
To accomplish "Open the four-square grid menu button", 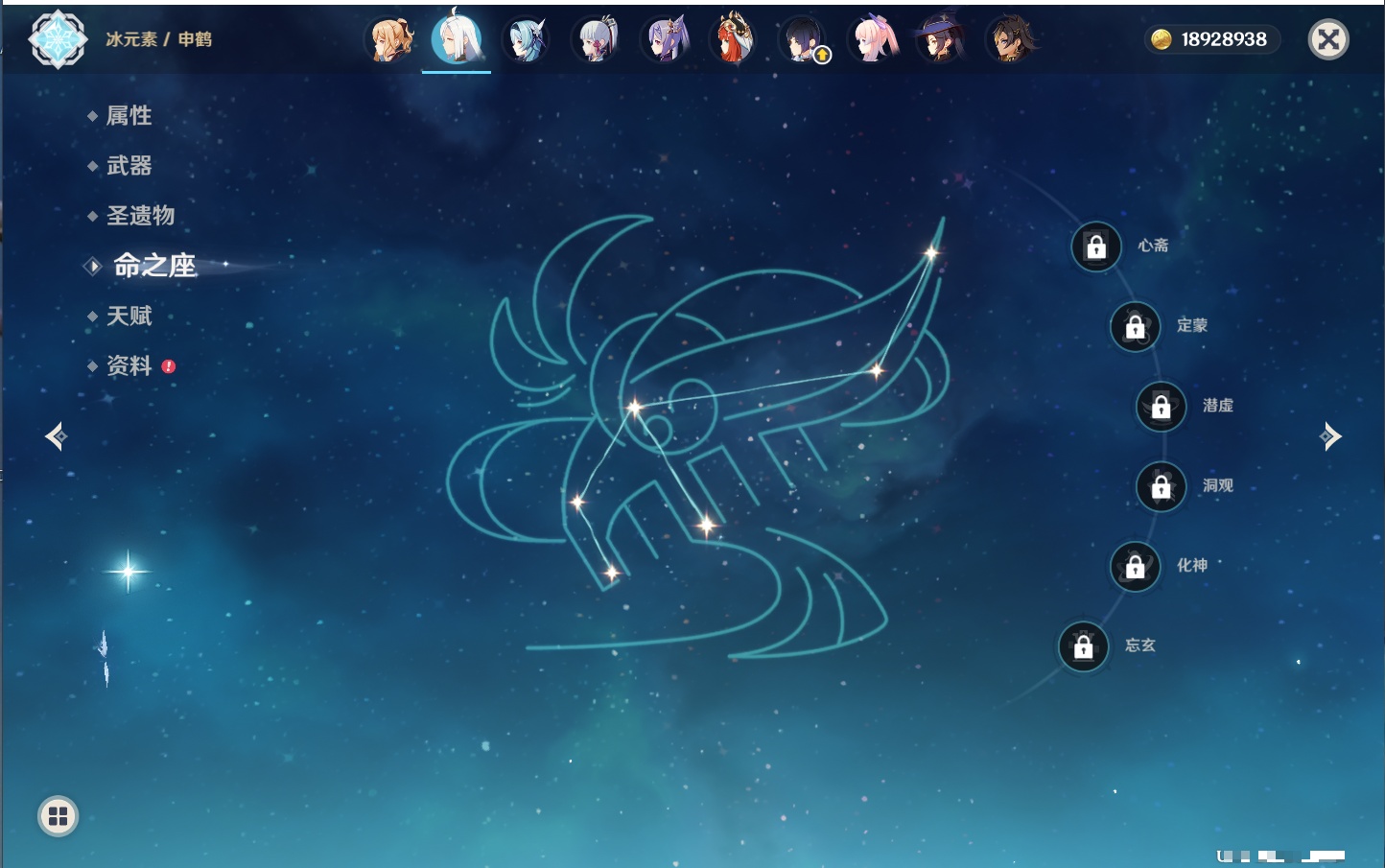I will tap(58, 816).
